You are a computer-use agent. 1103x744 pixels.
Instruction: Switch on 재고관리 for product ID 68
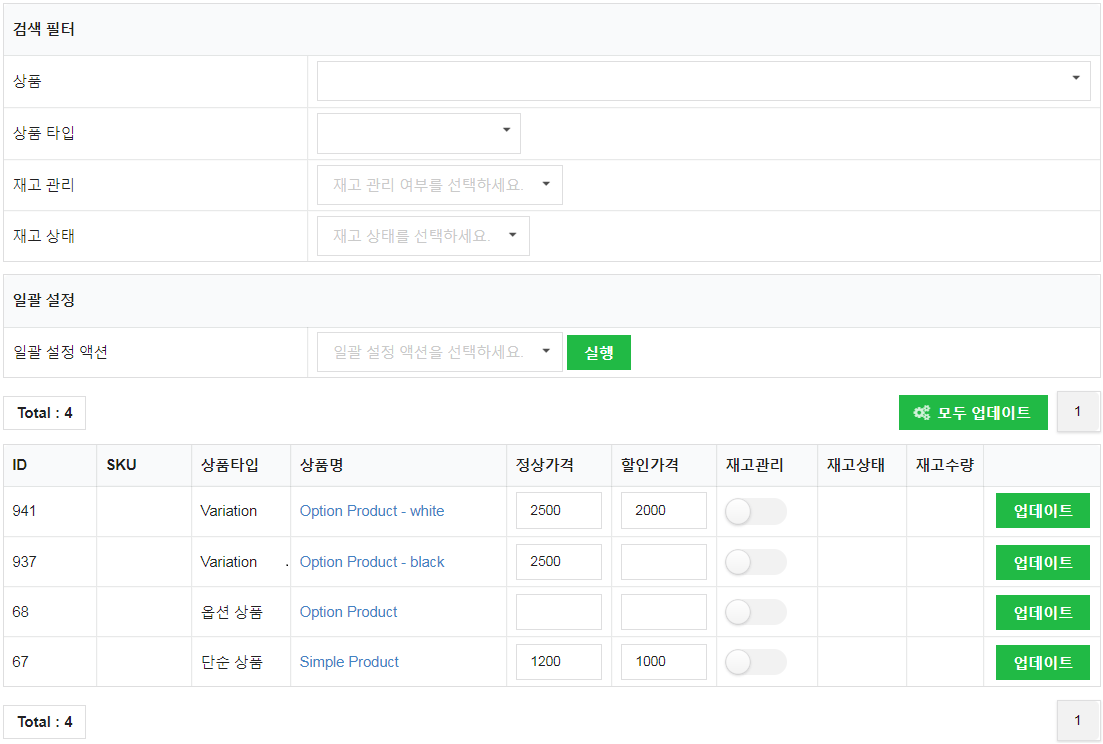(755, 612)
